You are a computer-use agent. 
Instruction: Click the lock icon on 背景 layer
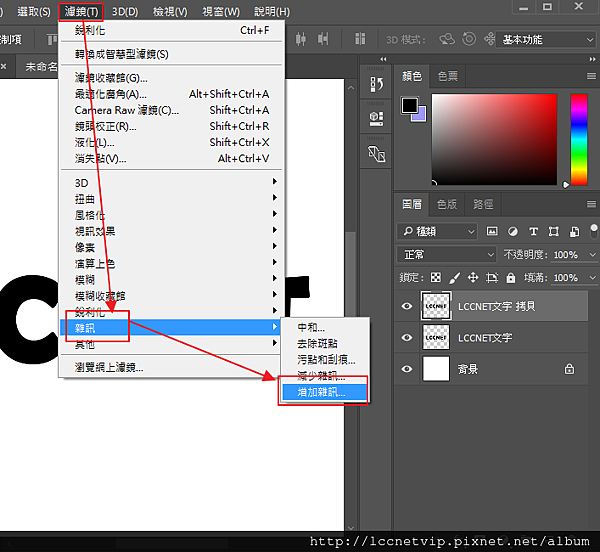pos(569,369)
